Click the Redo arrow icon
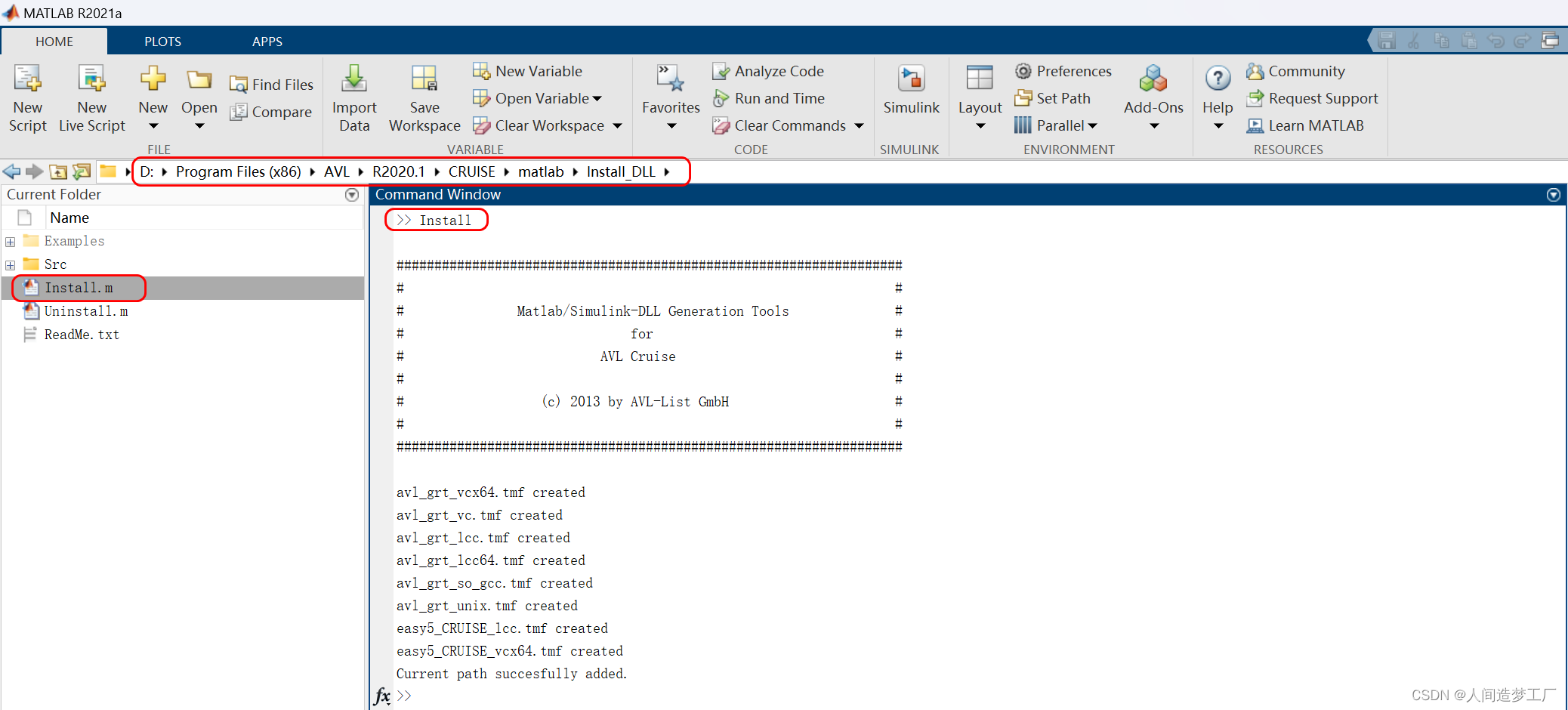 [1523, 41]
